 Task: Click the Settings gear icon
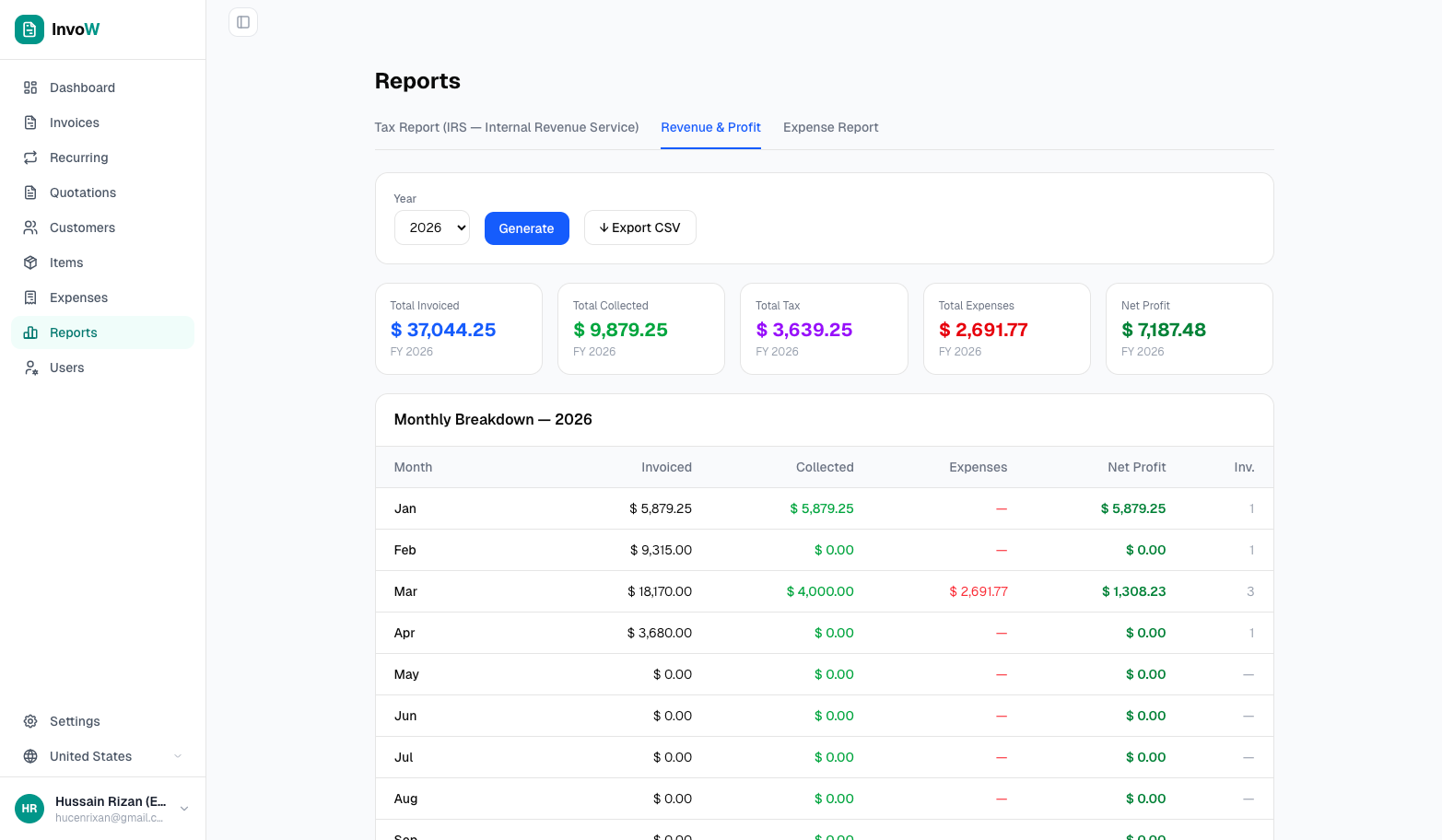[x=30, y=721]
